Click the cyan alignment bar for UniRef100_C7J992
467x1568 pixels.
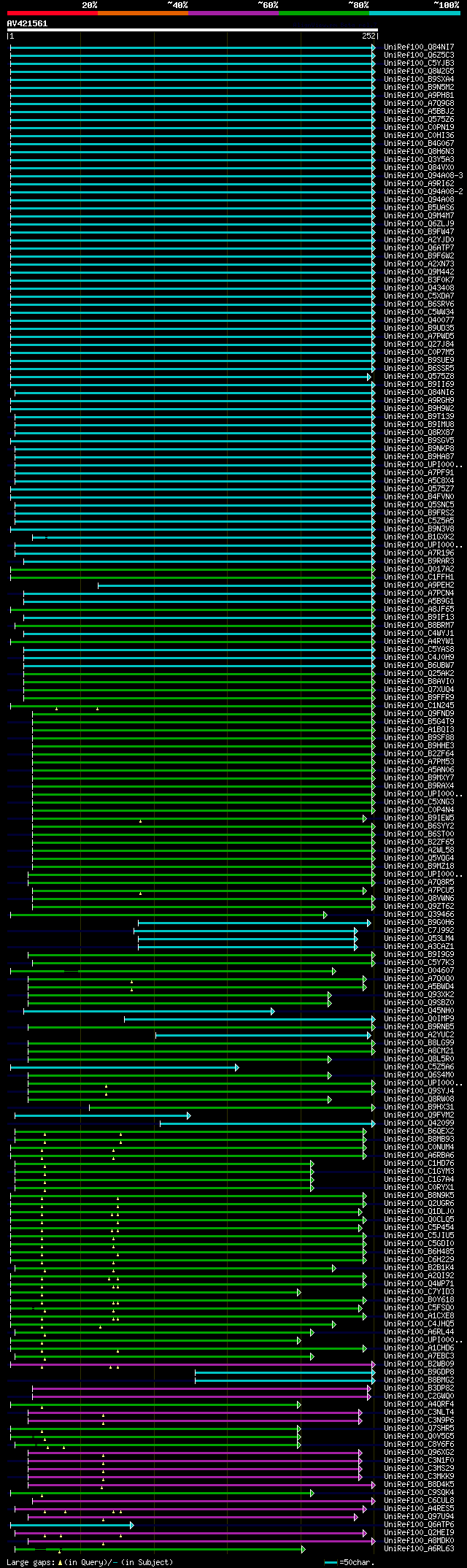246,931
